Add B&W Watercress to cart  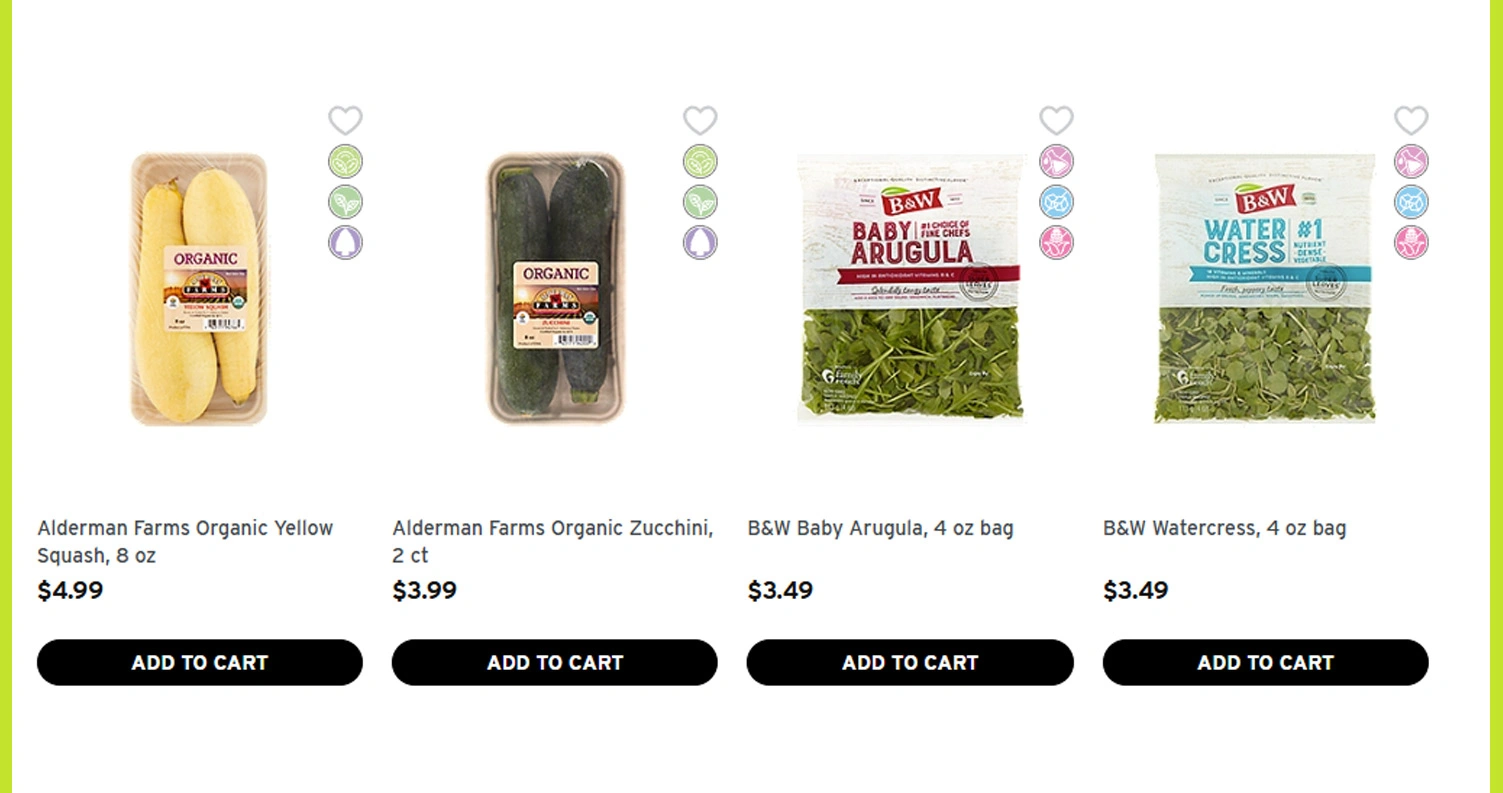1265,662
